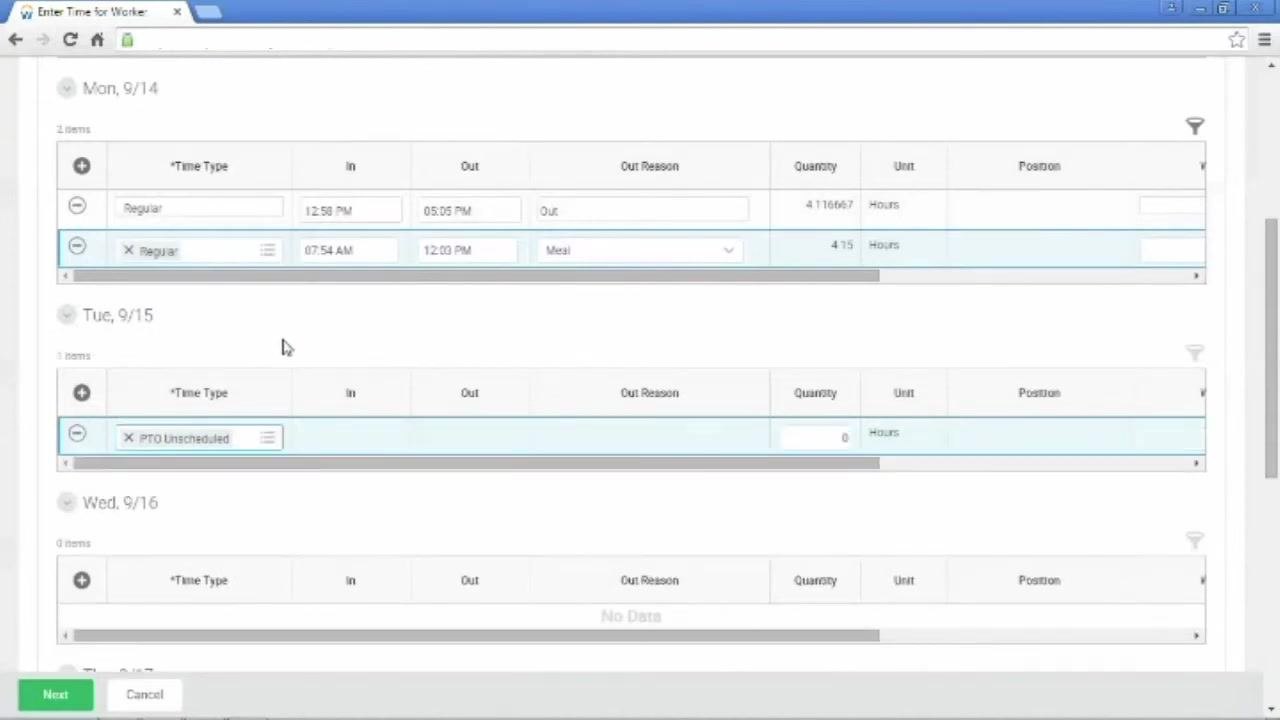Click the browser address bar
Screen dimensions: 1280x720
[670, 40]
